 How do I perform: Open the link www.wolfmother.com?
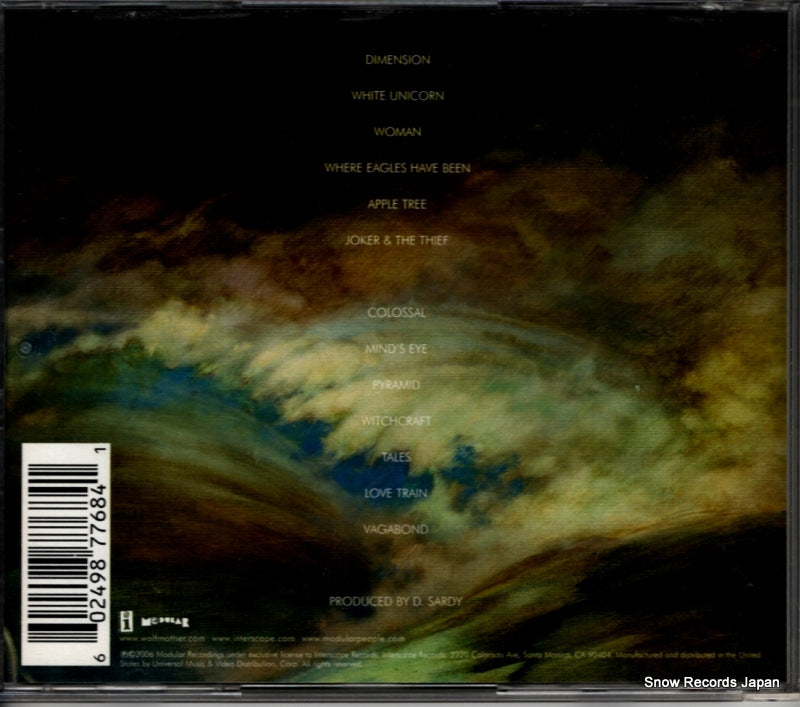[160, 636]
